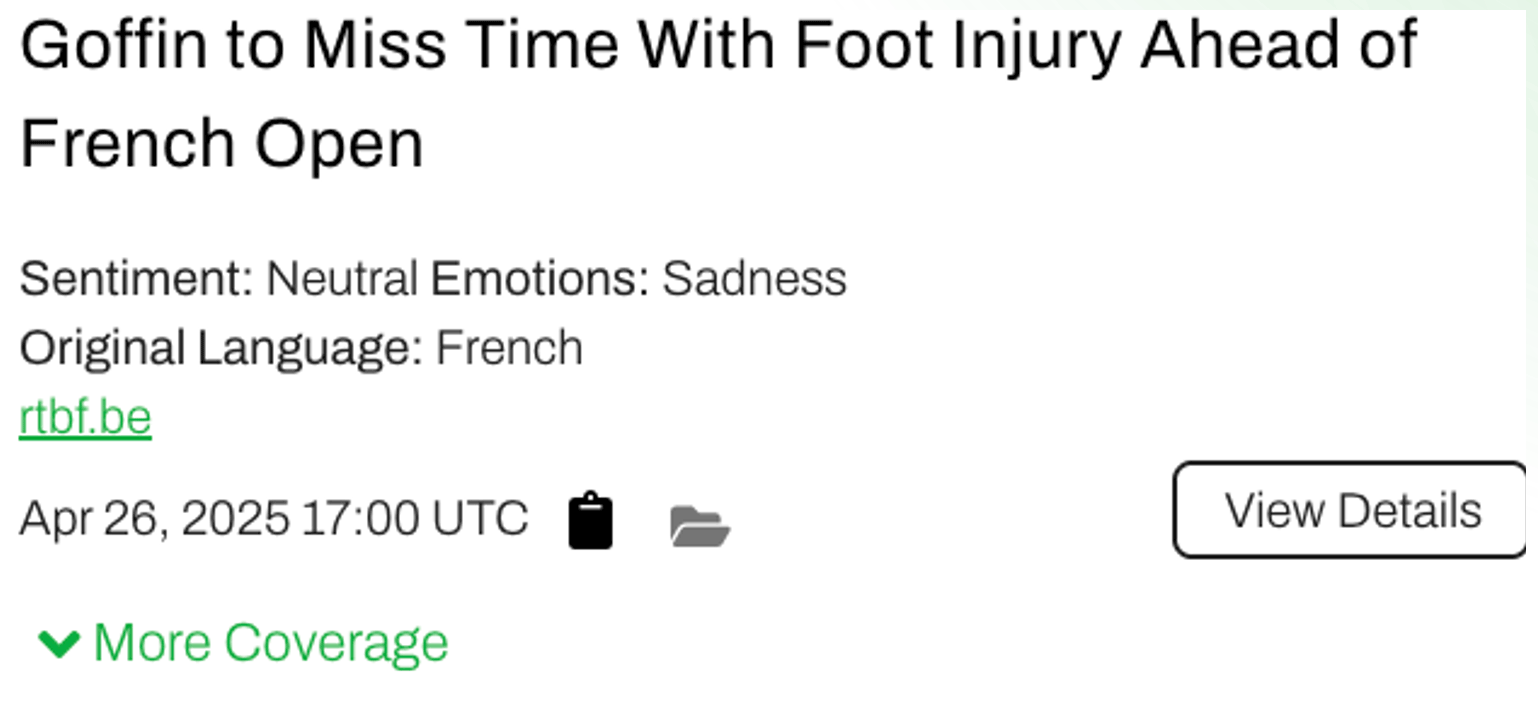
Task: Click the 'UTC' timezone text
Action: 480,518
